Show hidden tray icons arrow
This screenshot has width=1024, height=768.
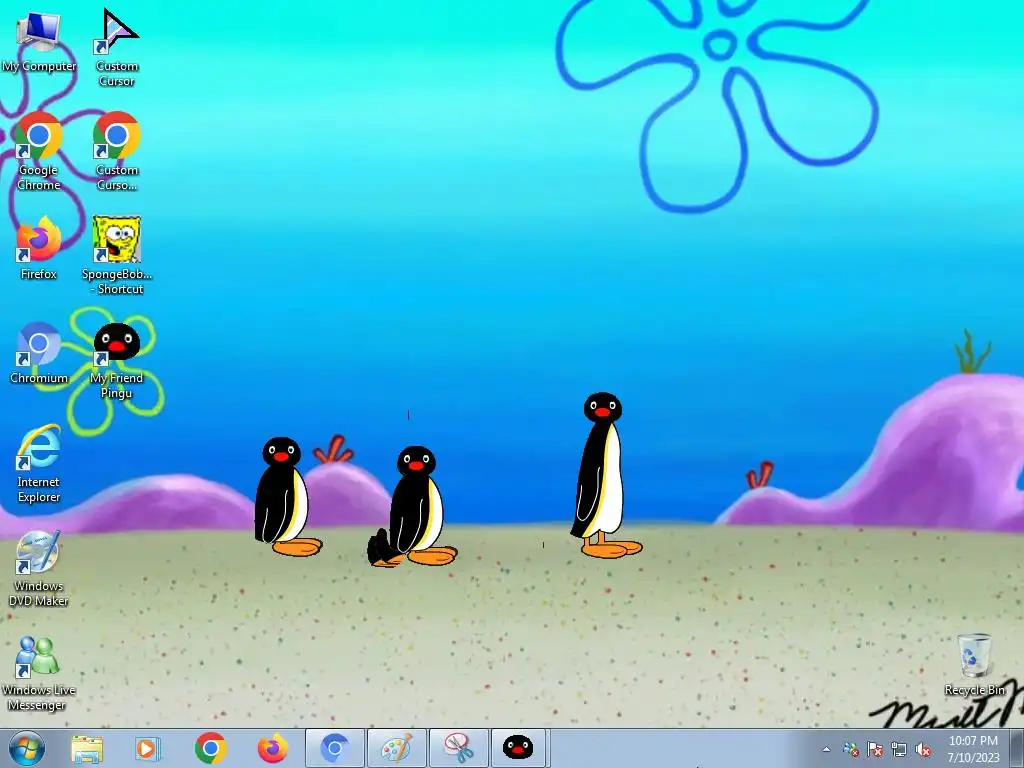[827, 750]
